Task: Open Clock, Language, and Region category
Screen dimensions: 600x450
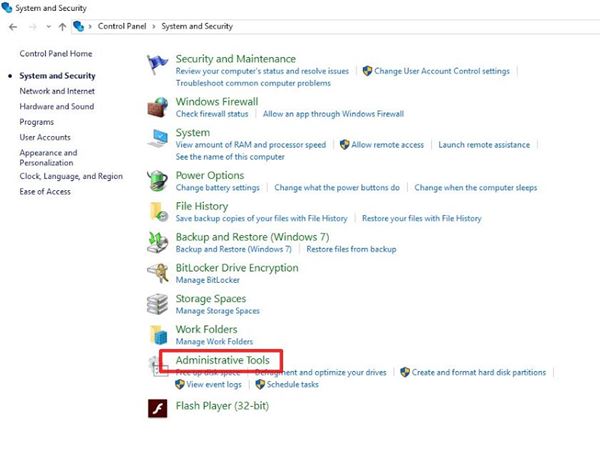Action: pyautogui.click(x=71, y=176)
